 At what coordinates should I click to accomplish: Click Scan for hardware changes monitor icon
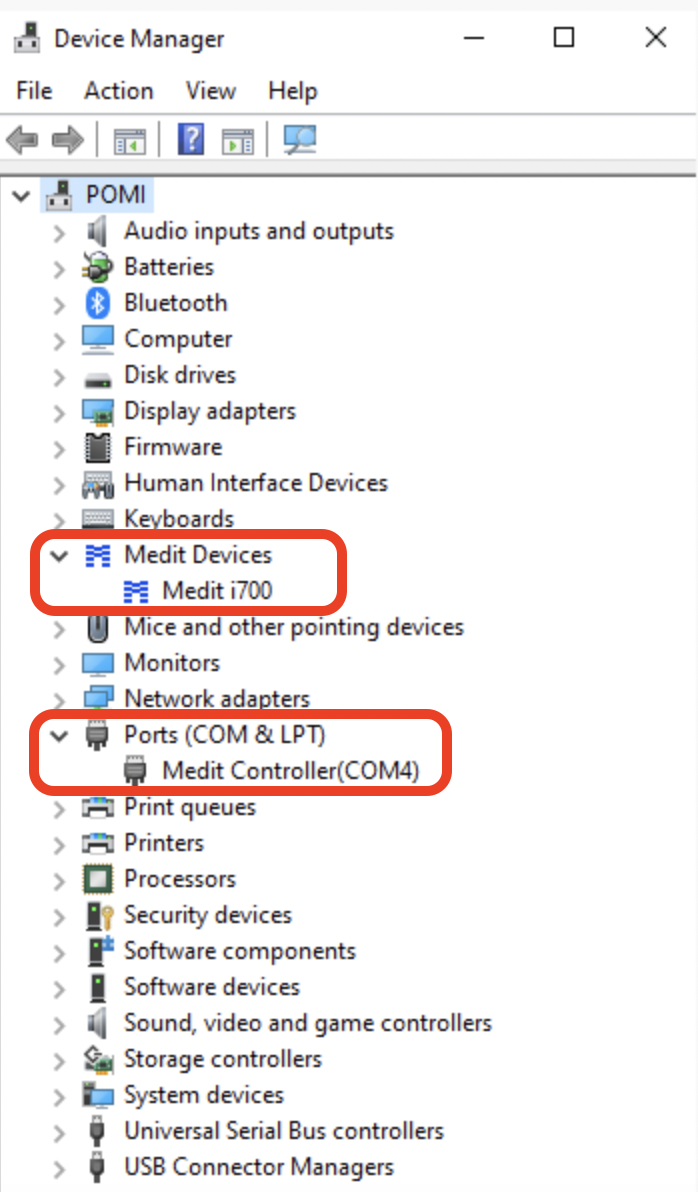pos(299,140)
